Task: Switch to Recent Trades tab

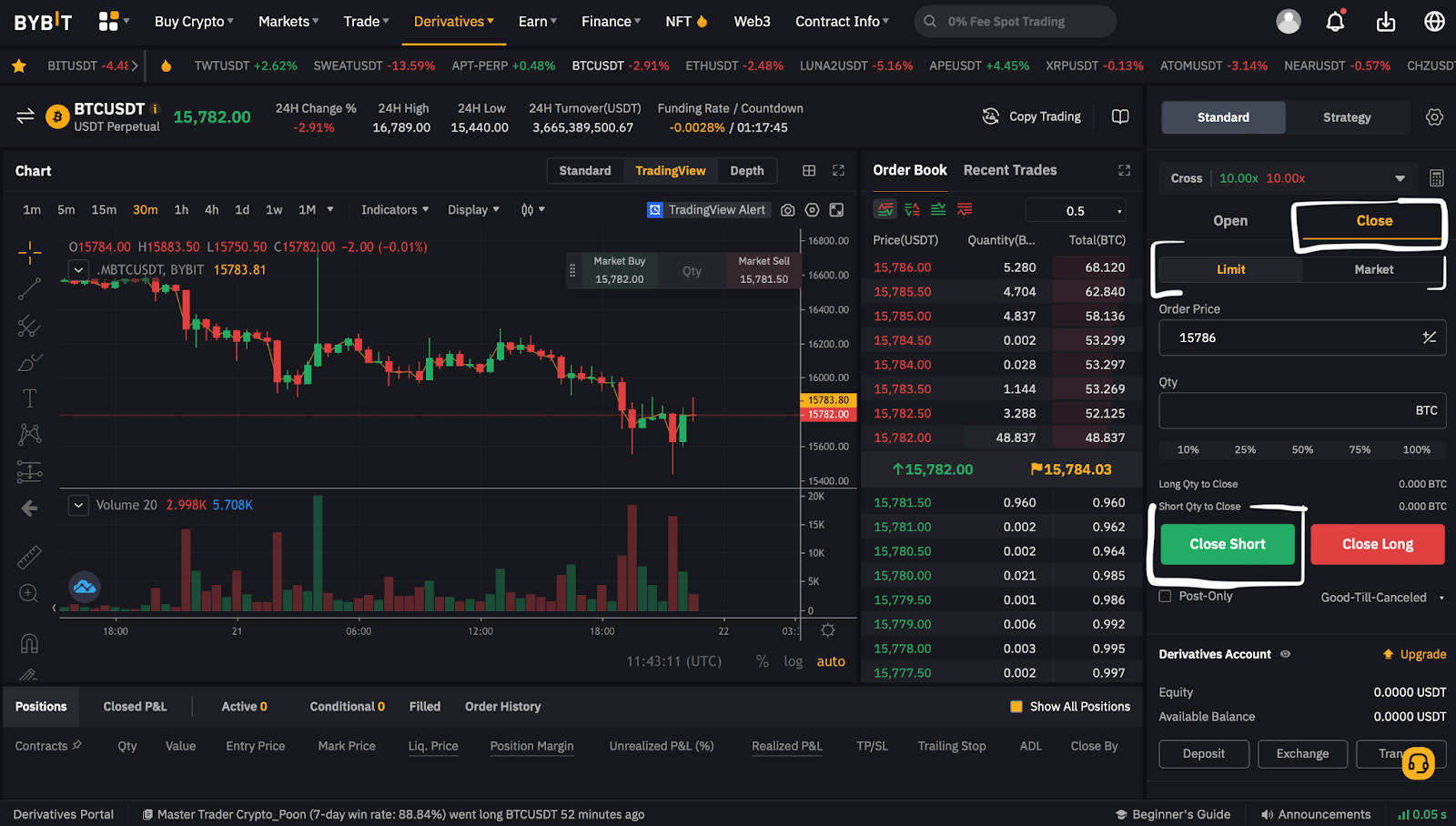Action: click(1010, 170)
